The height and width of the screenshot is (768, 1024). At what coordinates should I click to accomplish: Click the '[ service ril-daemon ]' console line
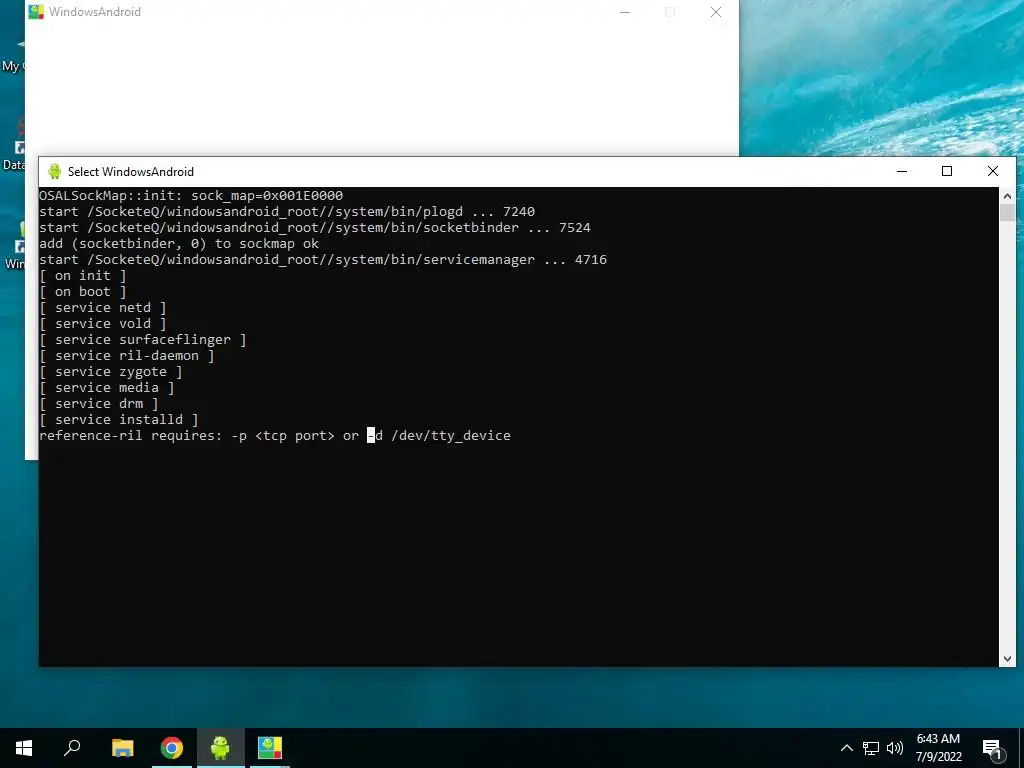[127, 355]
